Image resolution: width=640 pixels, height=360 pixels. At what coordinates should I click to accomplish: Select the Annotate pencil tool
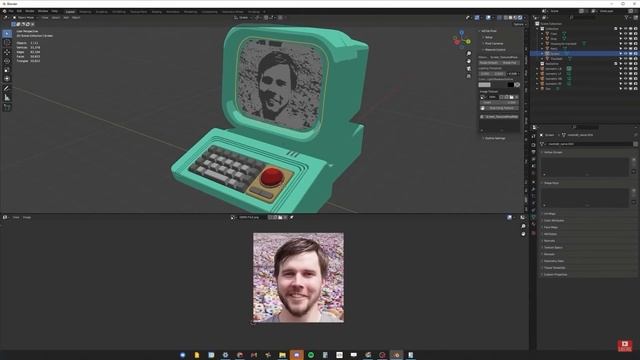click(x=7, y=88)
